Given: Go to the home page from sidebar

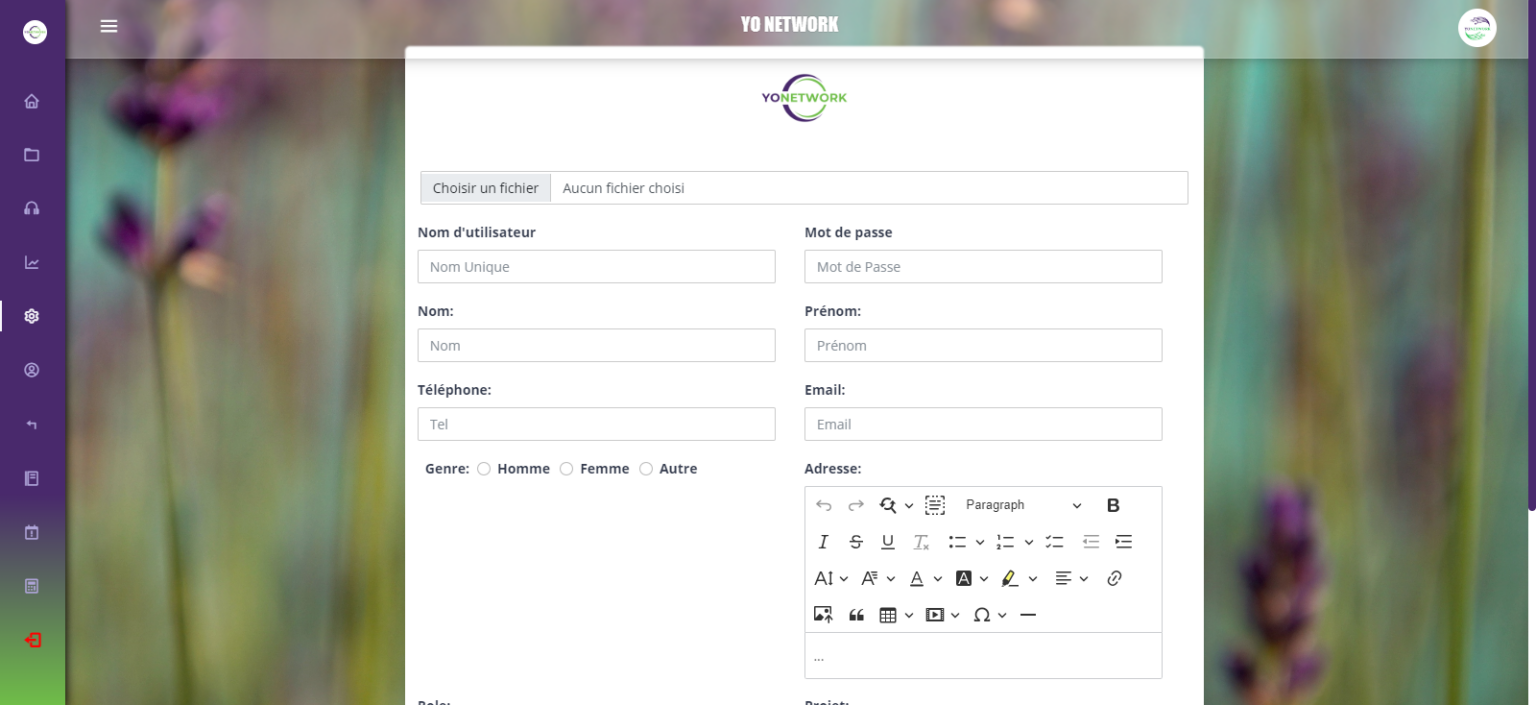Looking at the screenshot, I should point(32,101).
